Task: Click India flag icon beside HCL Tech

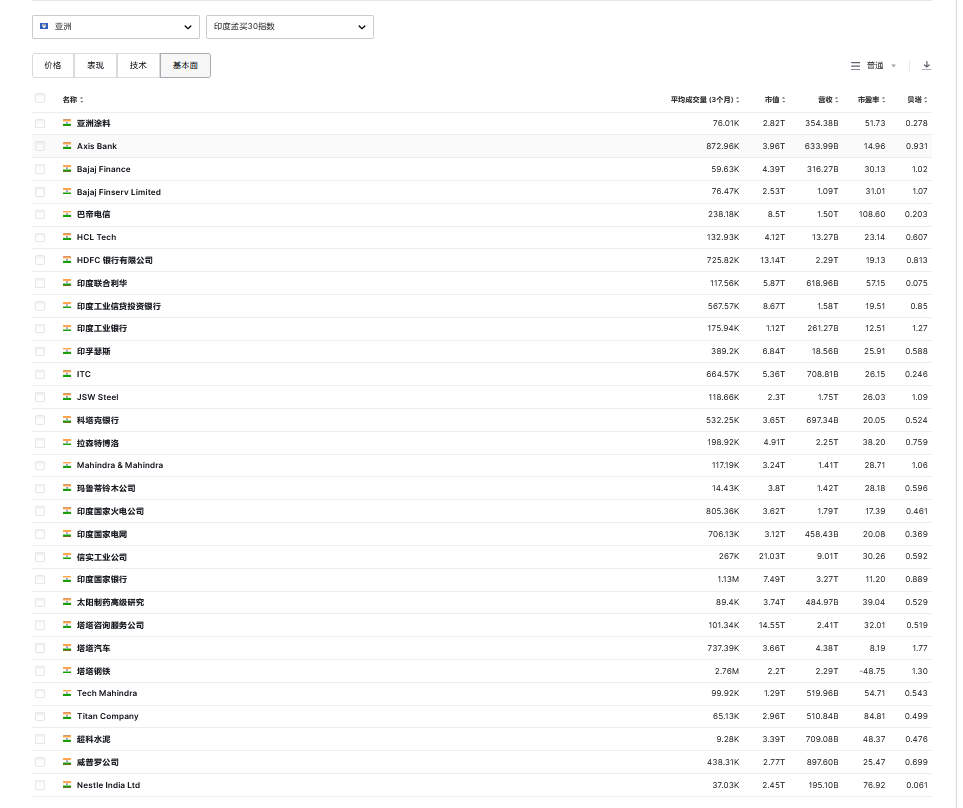Action: 67,237
